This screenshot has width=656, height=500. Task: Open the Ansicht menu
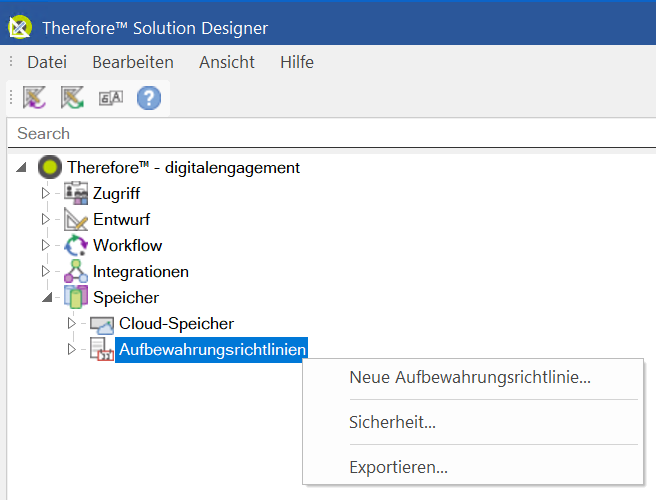tap(227, 62)
